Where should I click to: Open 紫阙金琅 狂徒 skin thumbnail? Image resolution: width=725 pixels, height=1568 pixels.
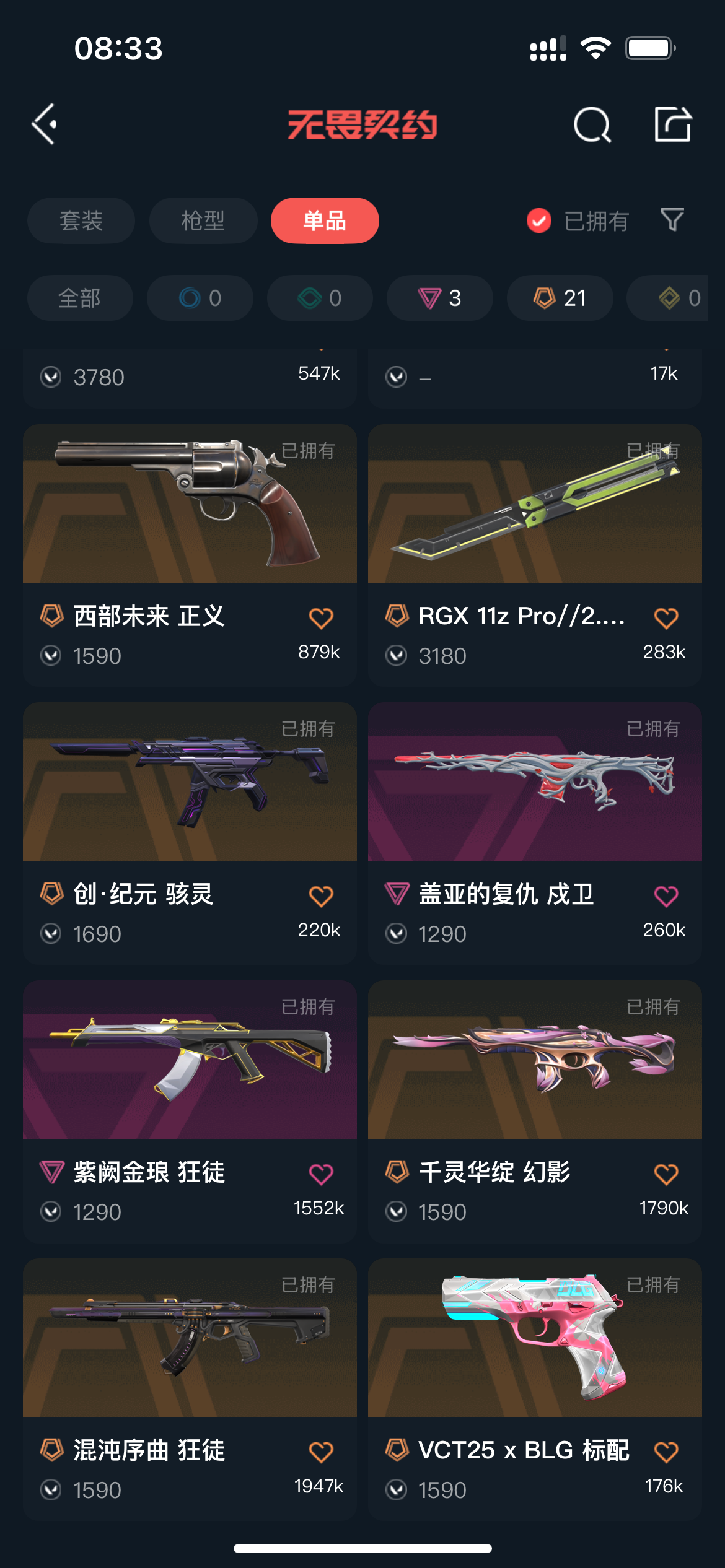coord(190,1060)
